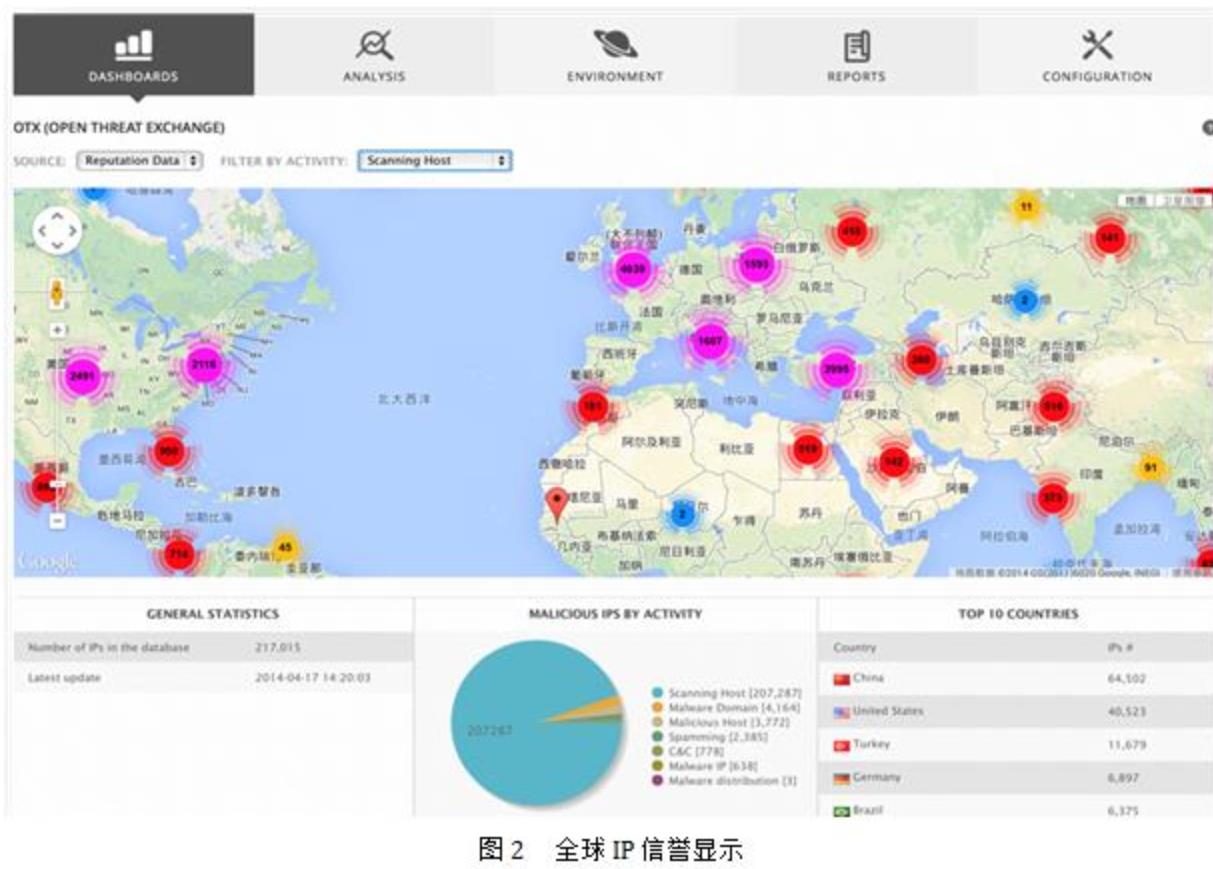Click the United States flag icon
Image resolution: width=1213 pixels, height=869 pixels.
(x=841, y=712)
